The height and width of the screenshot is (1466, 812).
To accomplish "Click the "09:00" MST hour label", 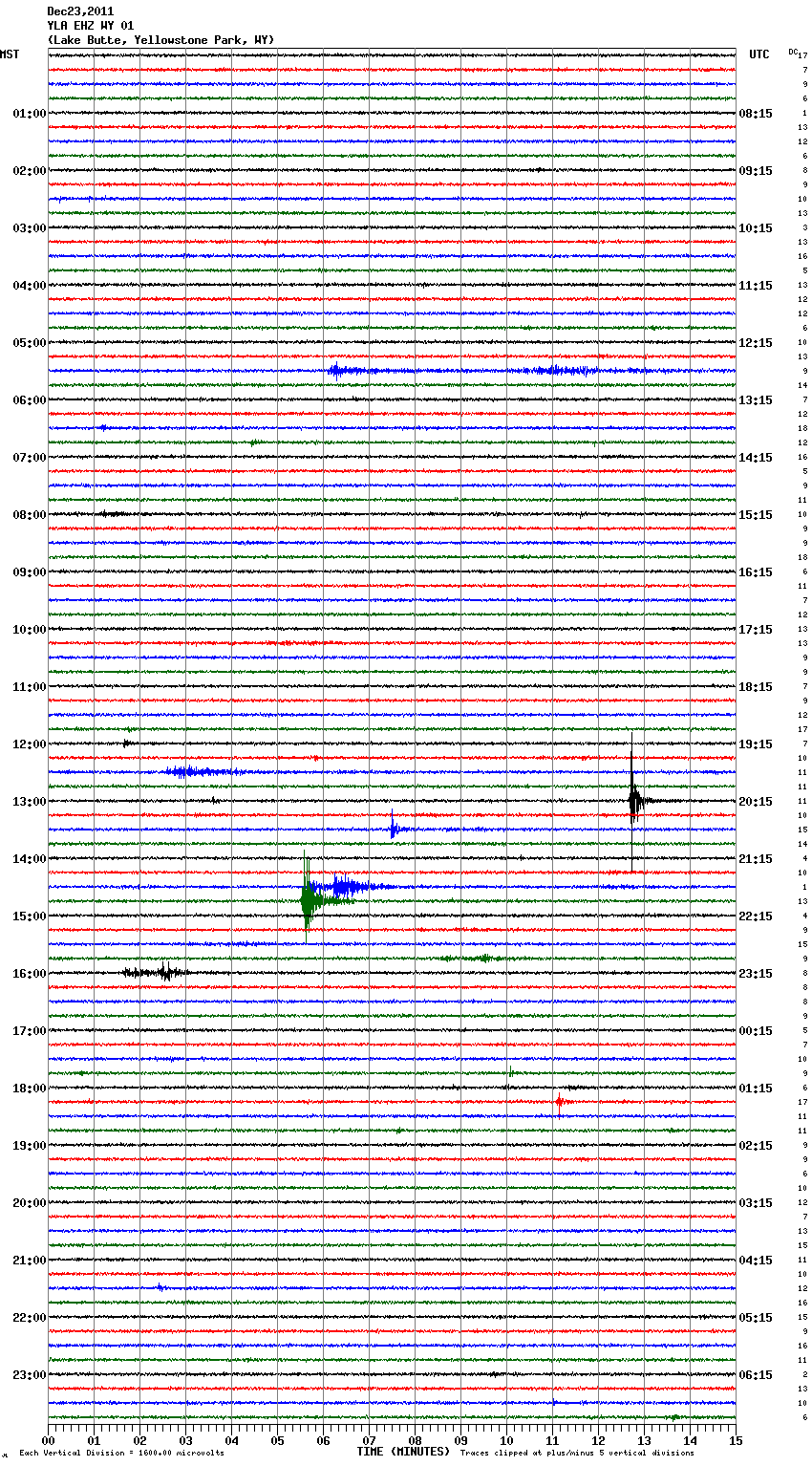I will pos(30,572).
